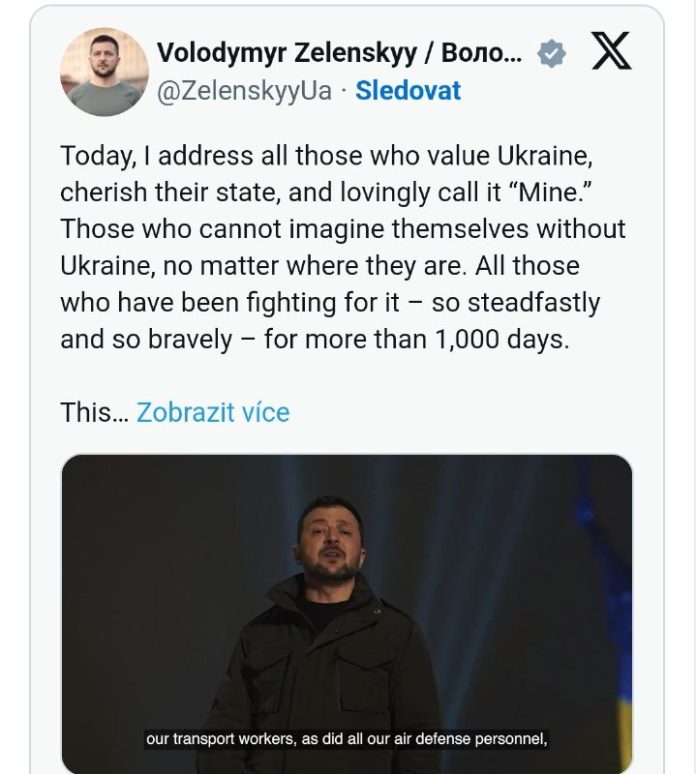Click the truncated "This…" text
Viewport: 696px width, 774px height.
click(x=94, y=412)
